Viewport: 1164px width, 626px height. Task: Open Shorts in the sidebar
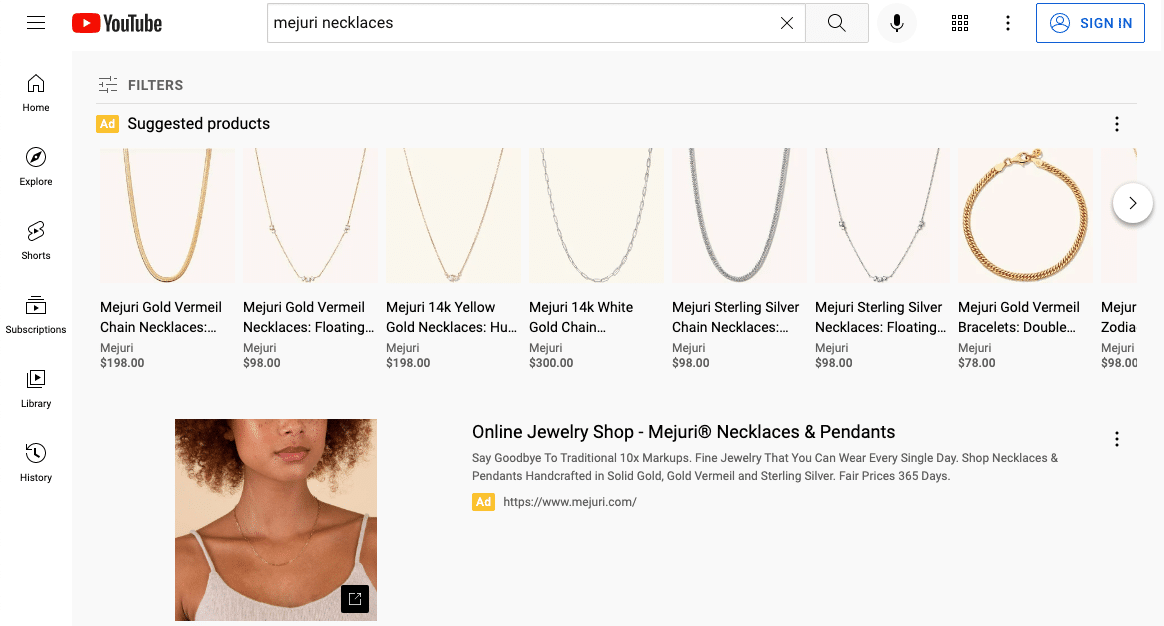(x=36, y=241)
